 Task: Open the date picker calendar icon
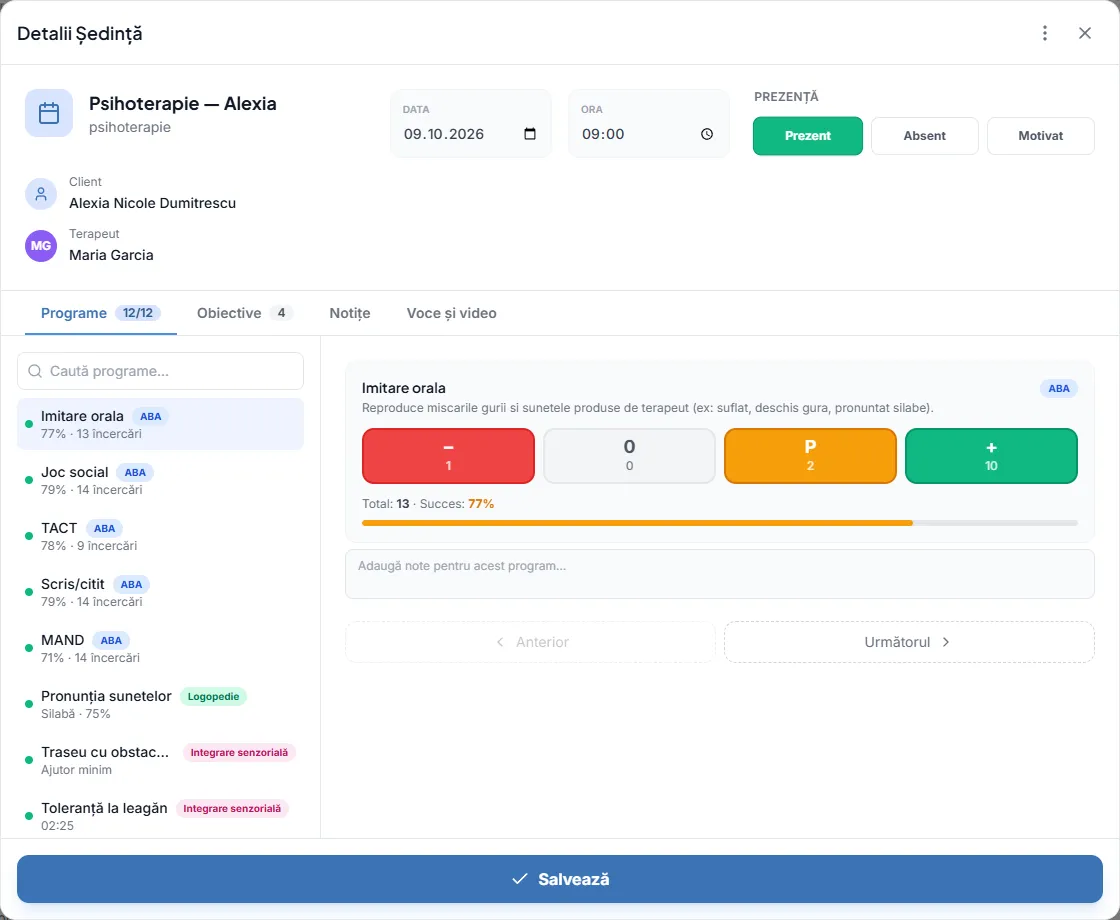530,134
